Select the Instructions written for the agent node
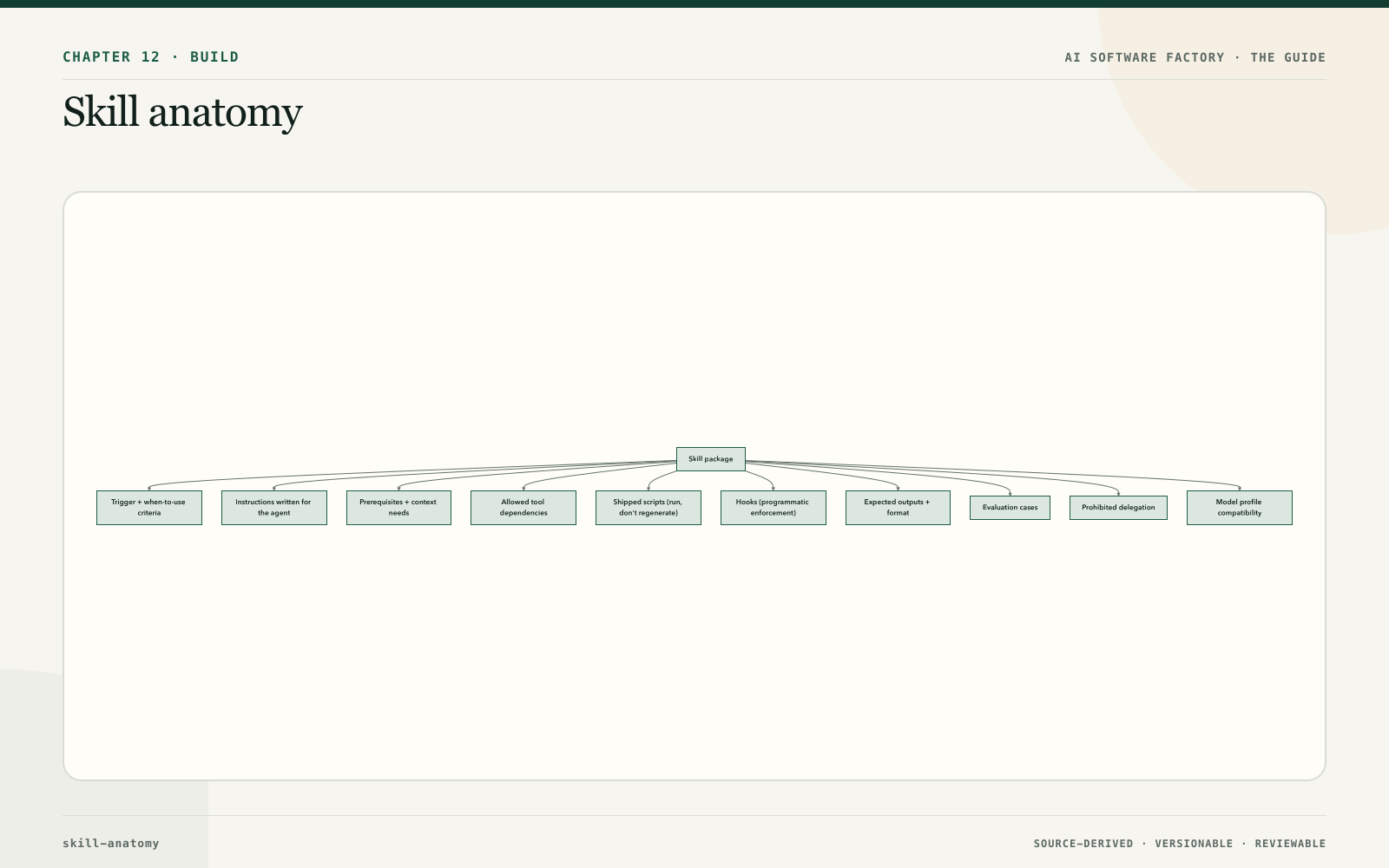 coord(274,508)
